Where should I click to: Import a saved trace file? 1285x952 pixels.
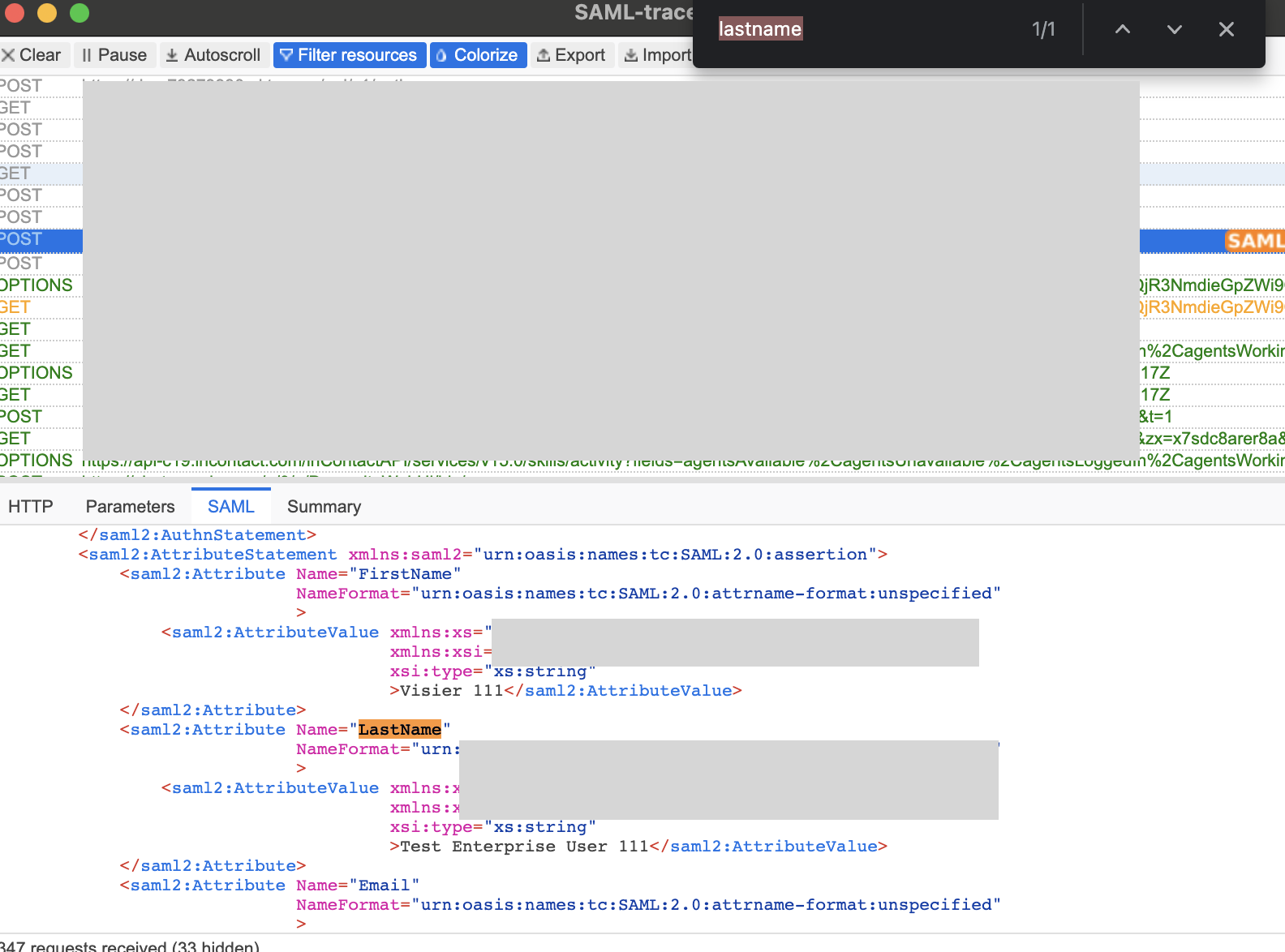click(658, 55)
